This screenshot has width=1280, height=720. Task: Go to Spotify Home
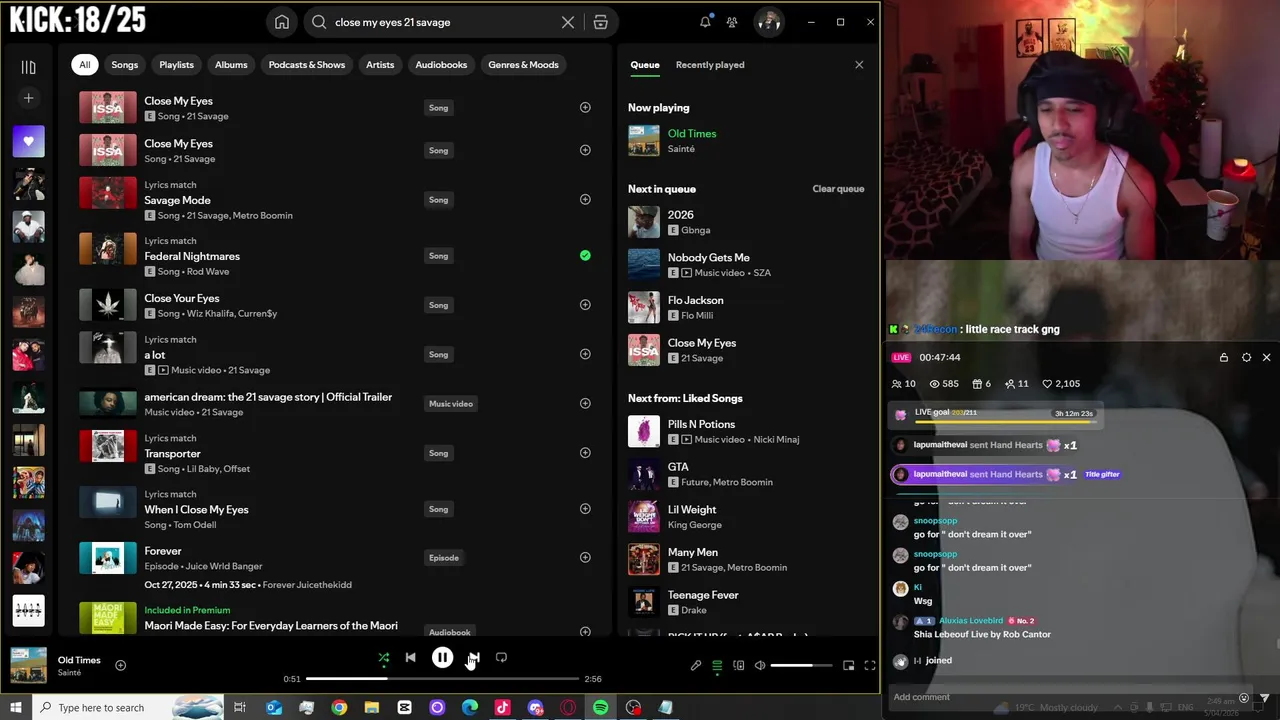[x=282, y=22]
